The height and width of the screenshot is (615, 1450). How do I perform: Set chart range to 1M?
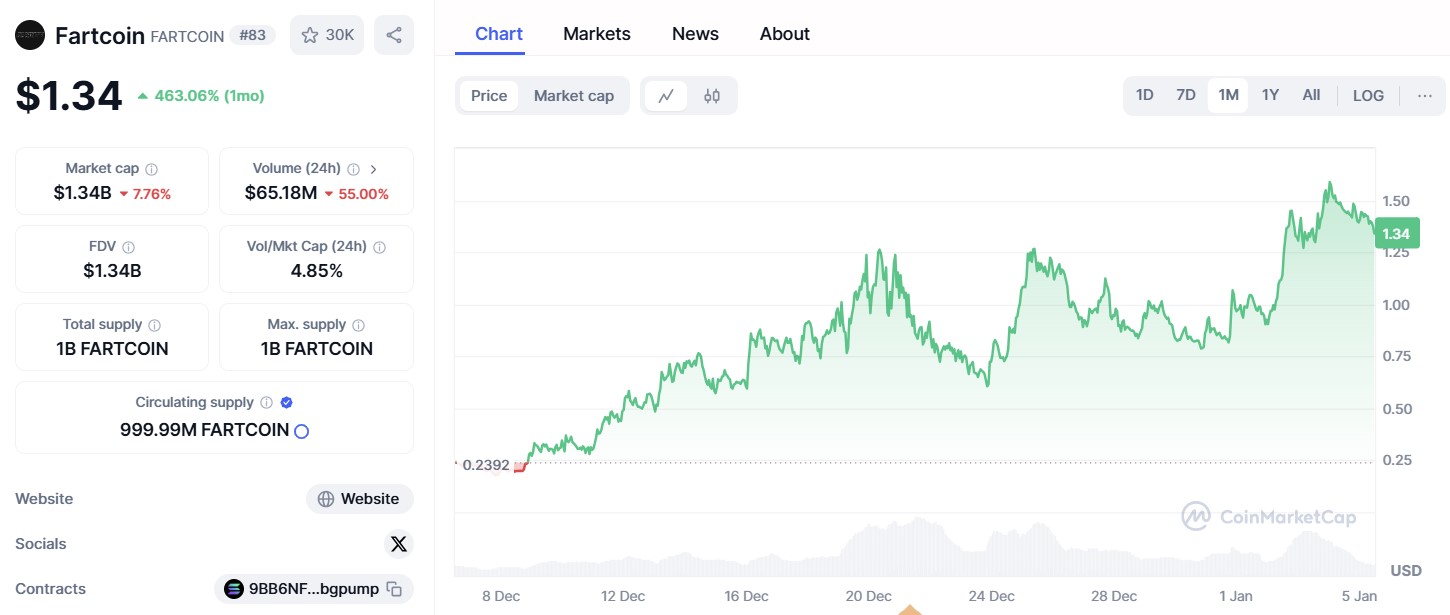coord(1228,96)
